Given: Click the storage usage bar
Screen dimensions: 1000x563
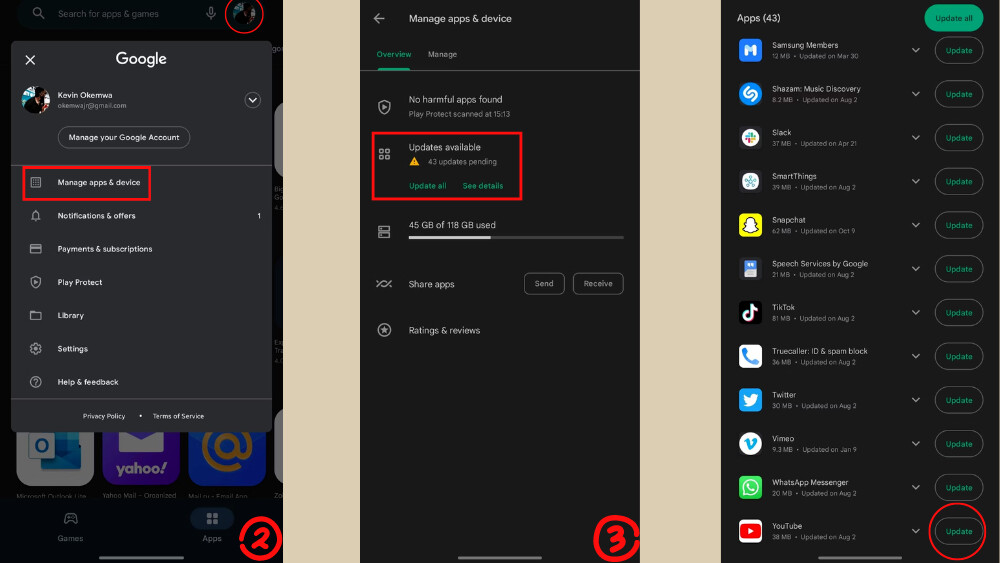Looking at the screenshot, I should [515, 238].
